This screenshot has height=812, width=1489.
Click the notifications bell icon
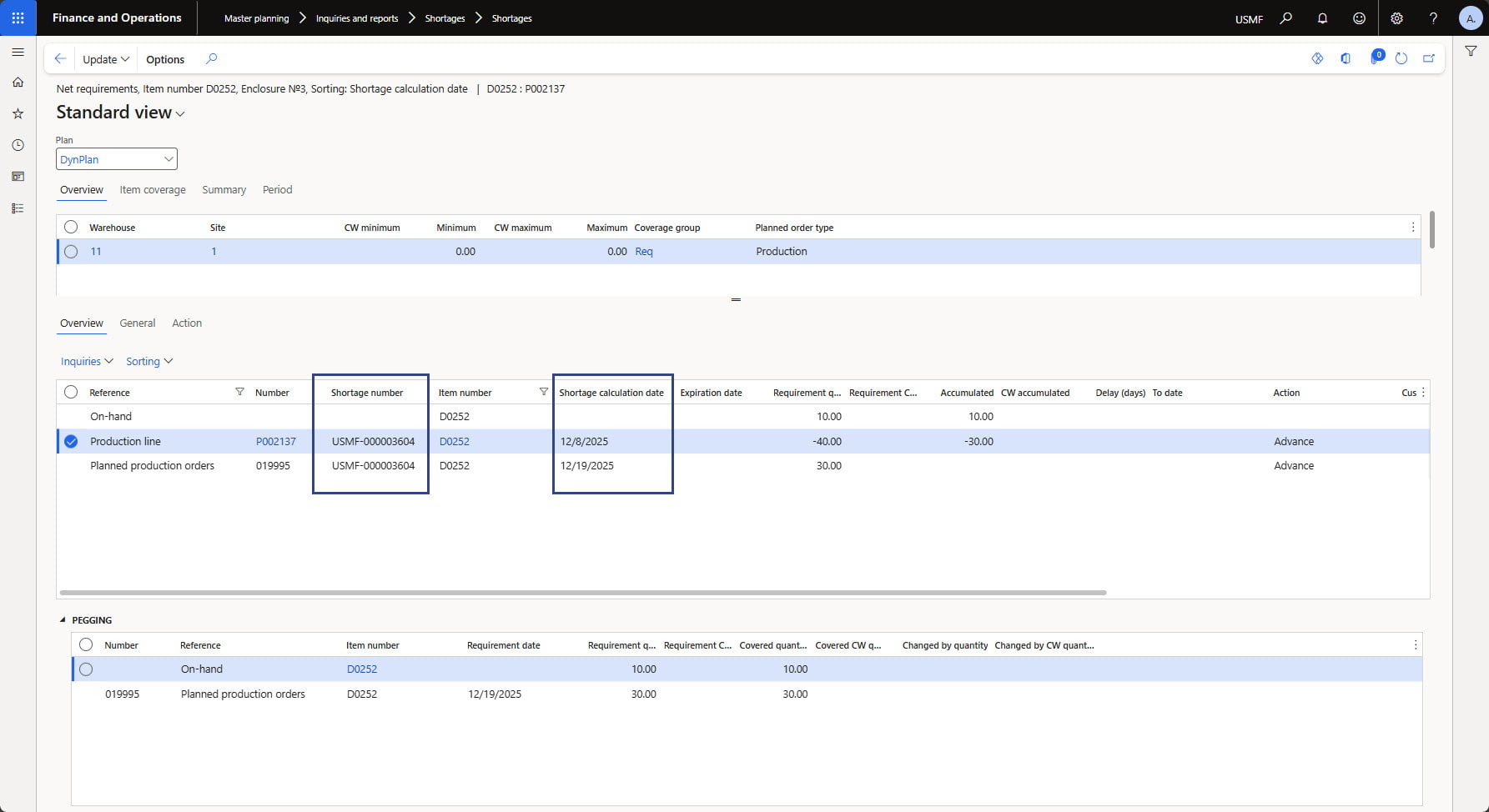pos(1322,18)
